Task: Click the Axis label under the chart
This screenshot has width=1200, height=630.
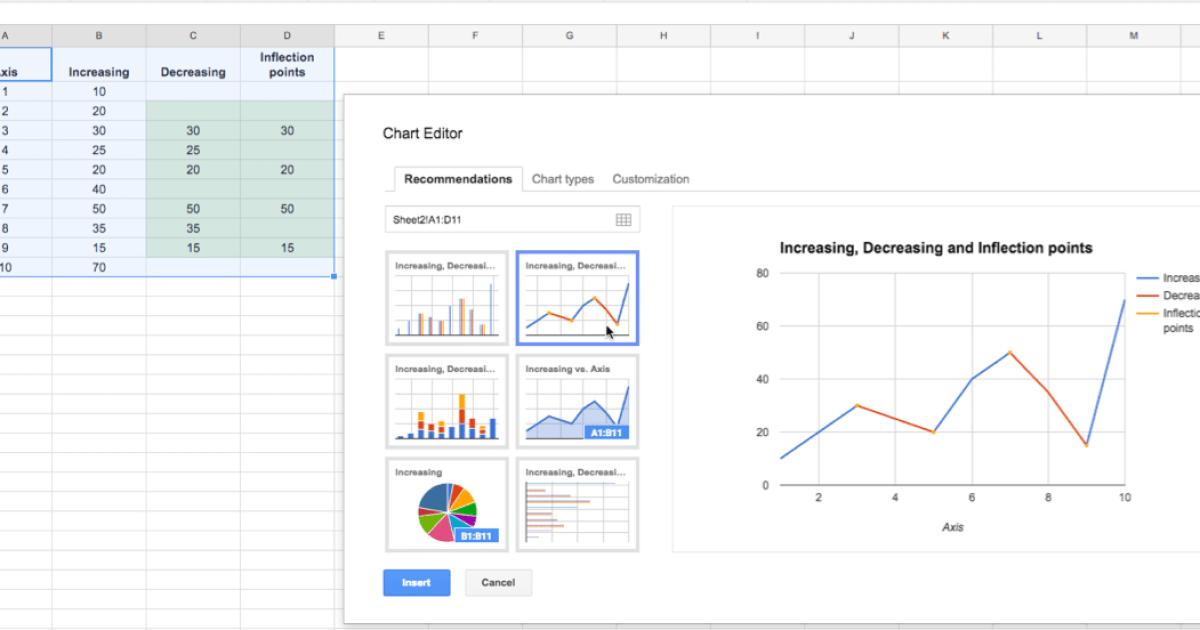Action: tap(953, 526)
